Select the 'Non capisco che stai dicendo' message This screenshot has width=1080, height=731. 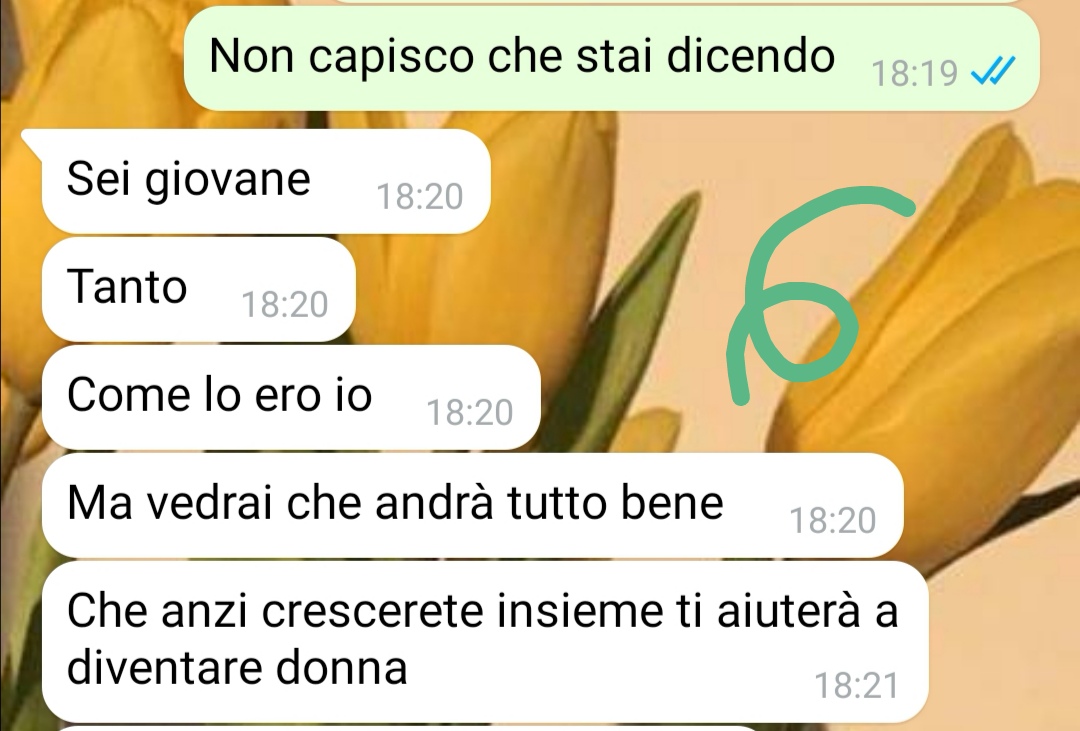(x=612, y=59)
